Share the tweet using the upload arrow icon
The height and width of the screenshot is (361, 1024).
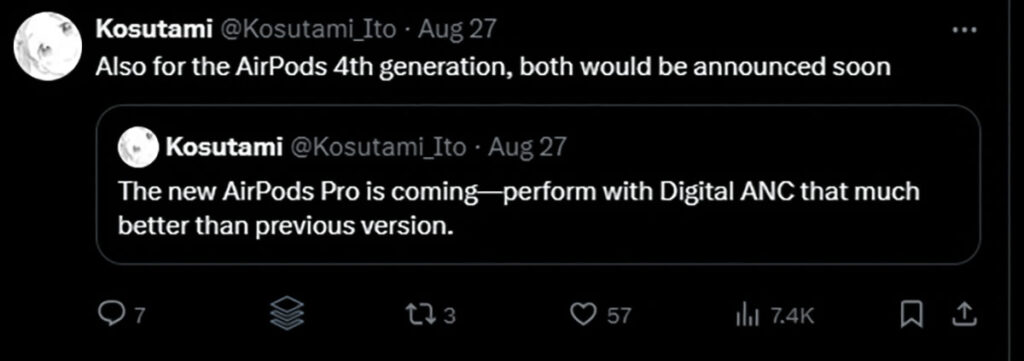click(964, 316)
